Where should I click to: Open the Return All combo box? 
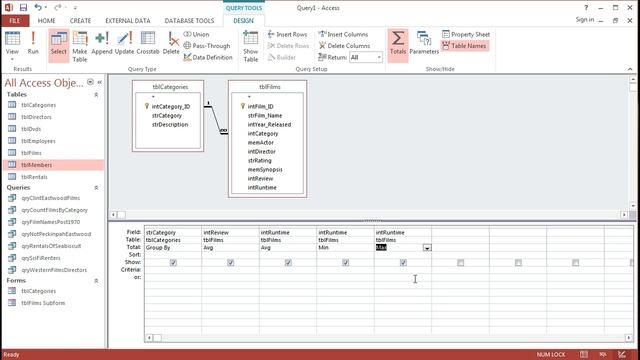pos(366,57)
